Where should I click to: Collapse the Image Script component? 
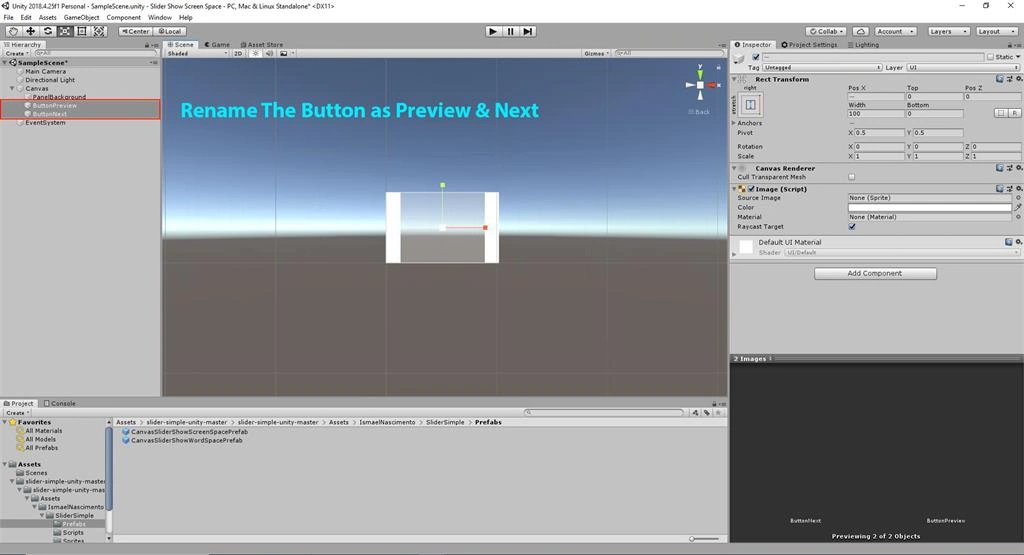click(x=733, y=189)
